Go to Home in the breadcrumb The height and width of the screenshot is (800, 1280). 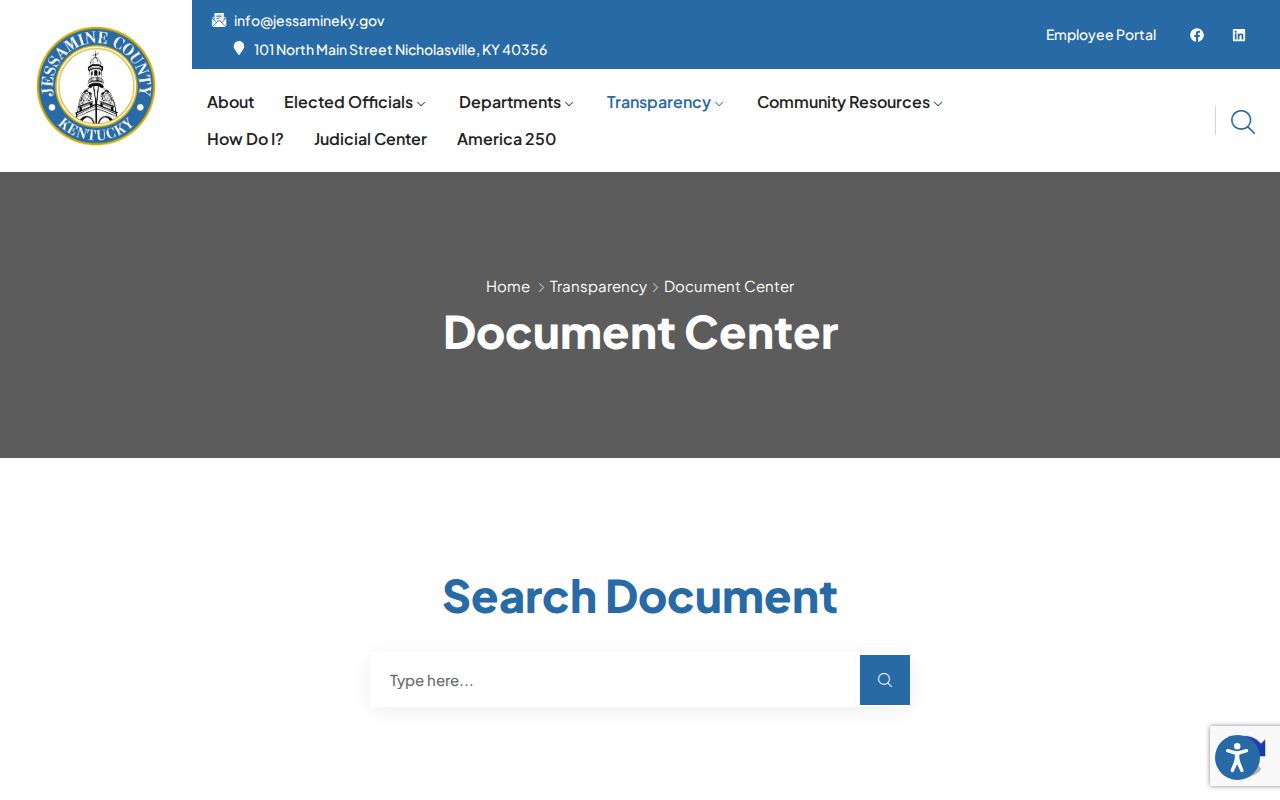(x=508, y=286)
